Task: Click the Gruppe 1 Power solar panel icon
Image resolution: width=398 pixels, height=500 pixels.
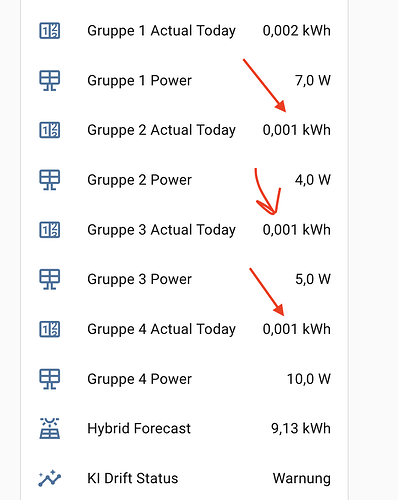Action: pyautogui.click(x=50, y=81)
